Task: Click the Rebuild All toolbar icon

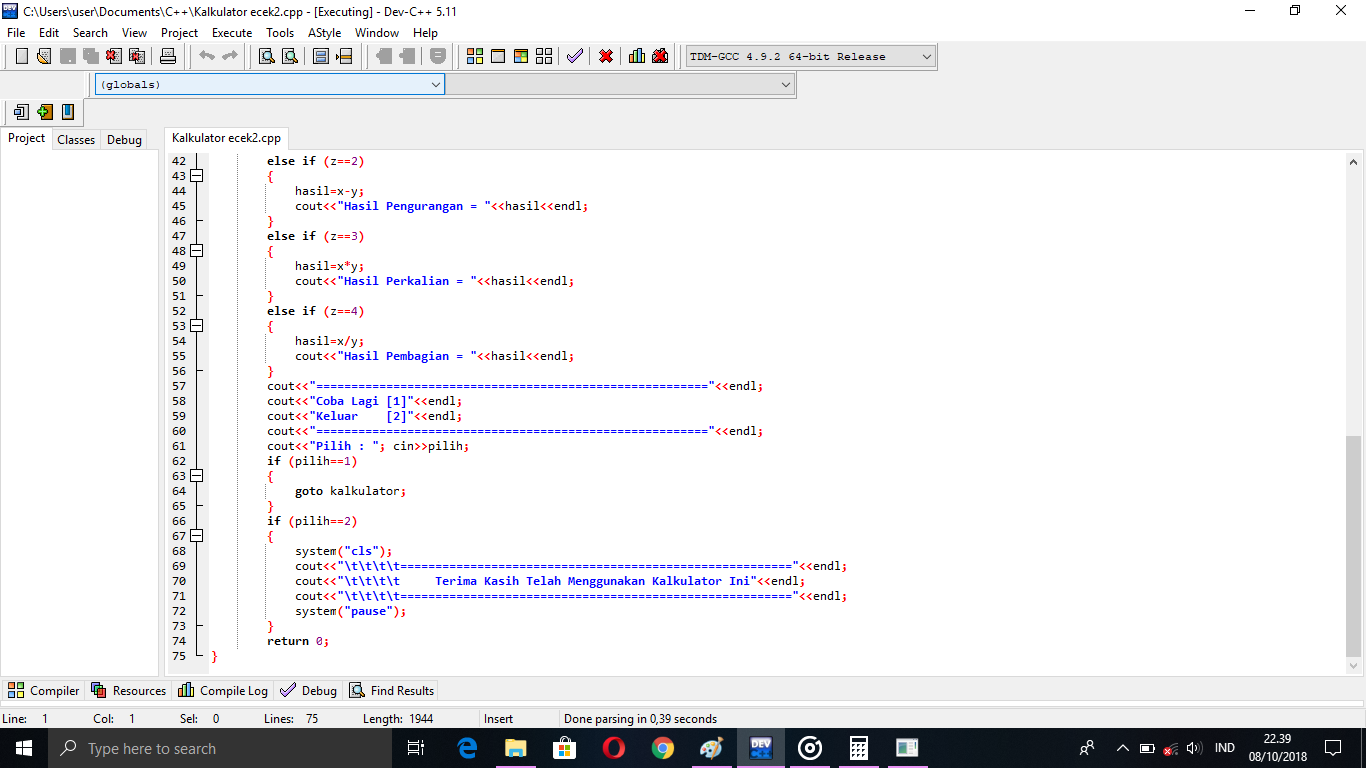Action: click(x=544, y=56)
